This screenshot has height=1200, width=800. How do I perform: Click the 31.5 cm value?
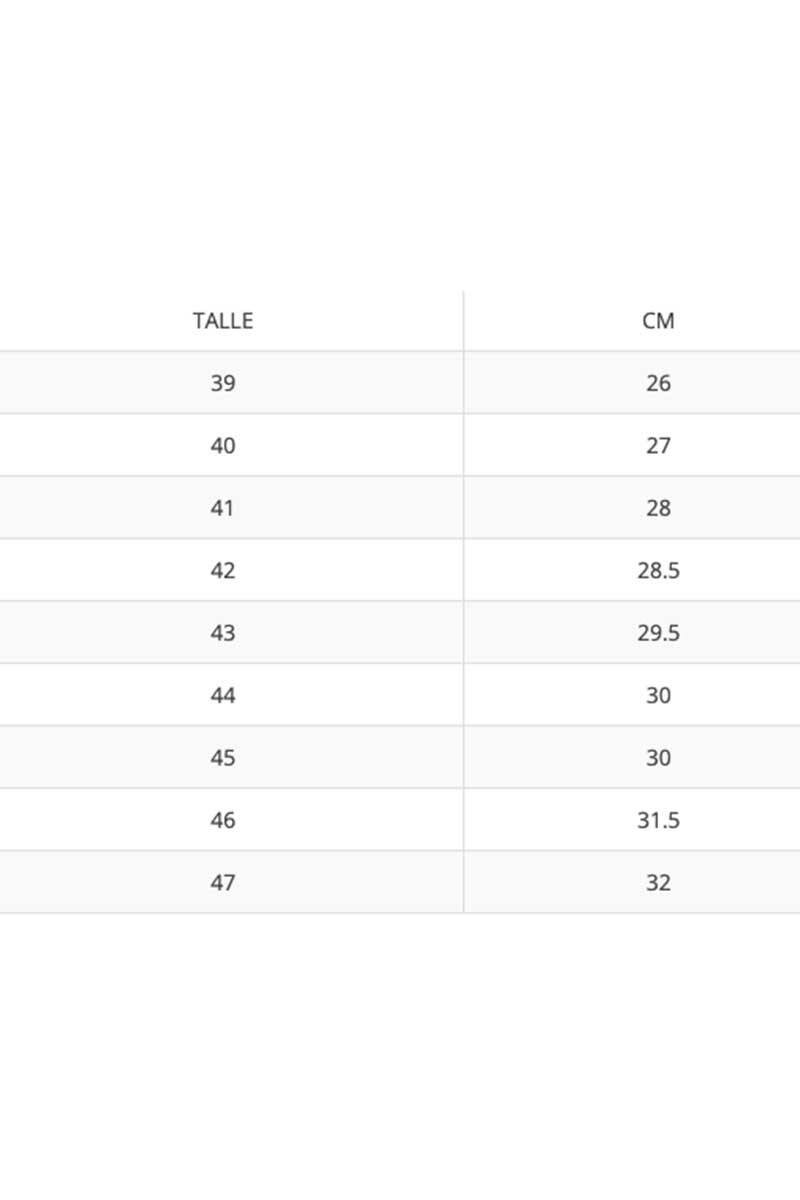[x=658, y=820]
